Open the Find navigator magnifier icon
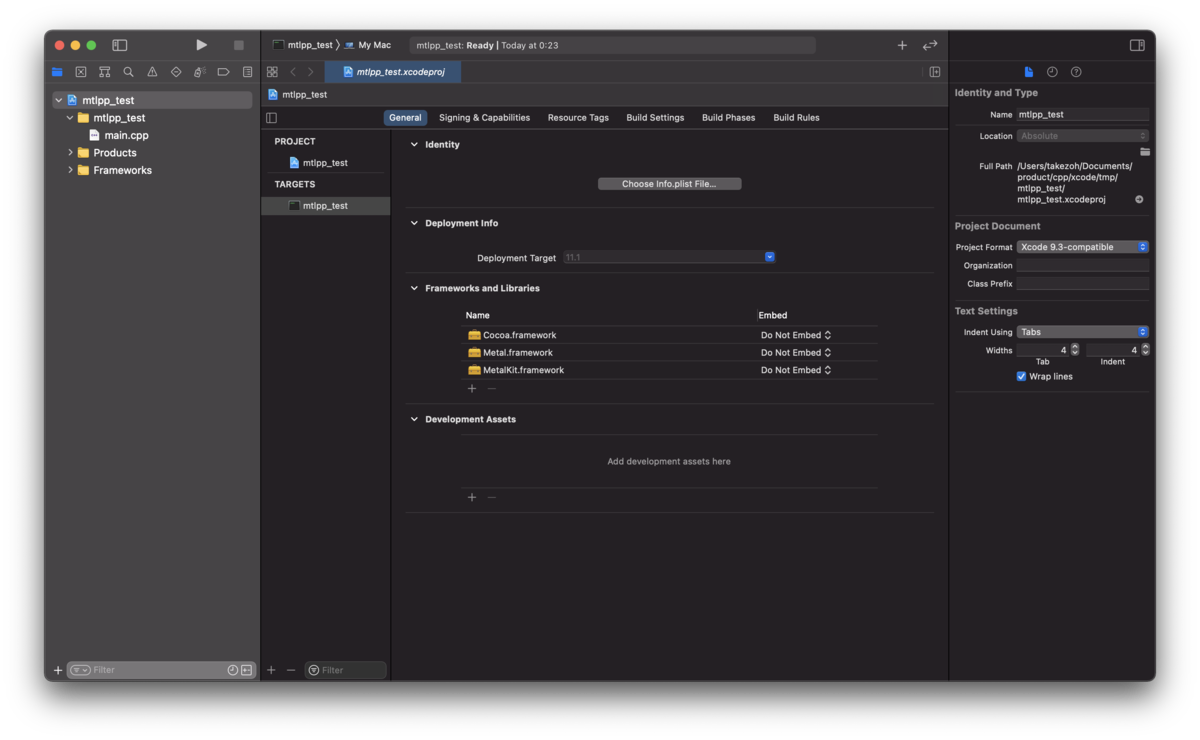The height and width of the screenshot is (740, 1200). (128, 72)
